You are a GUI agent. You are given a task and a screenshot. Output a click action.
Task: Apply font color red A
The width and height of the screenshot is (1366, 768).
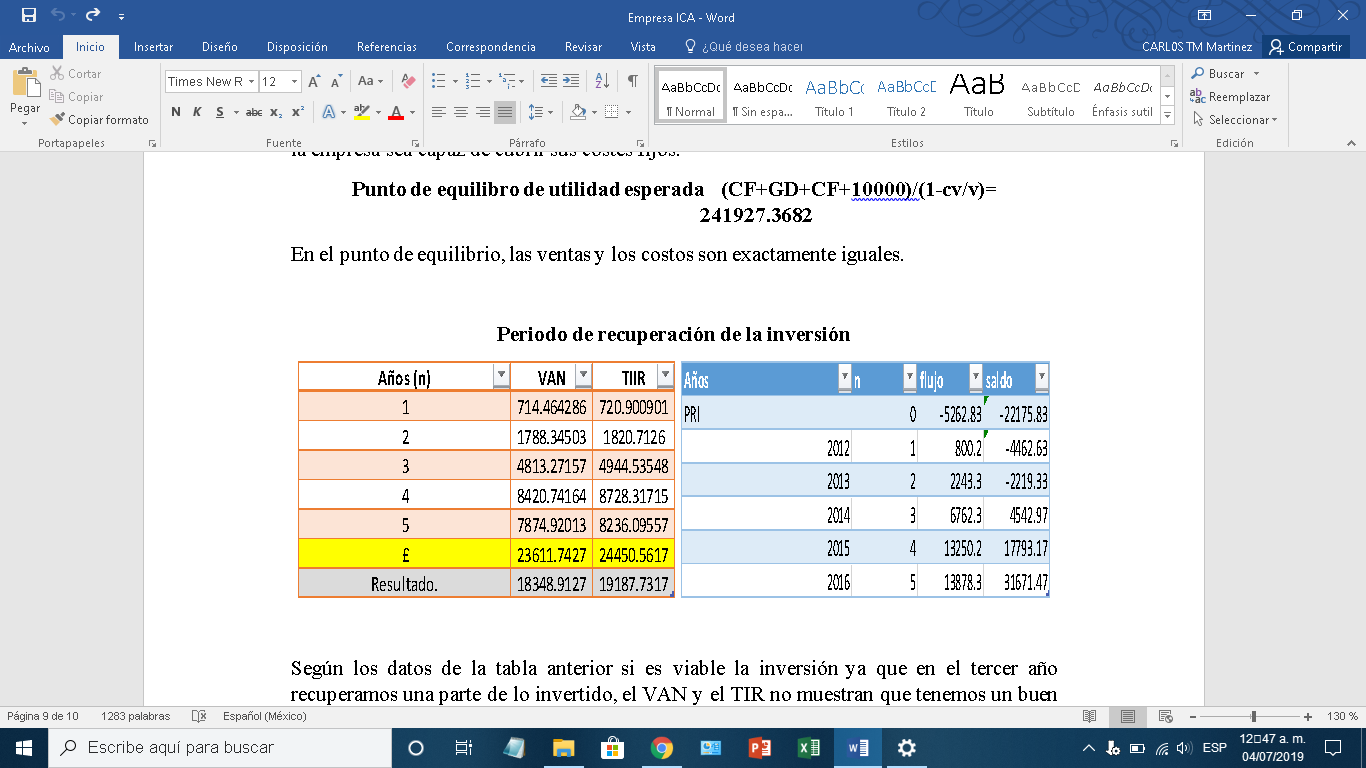point(396,112)
